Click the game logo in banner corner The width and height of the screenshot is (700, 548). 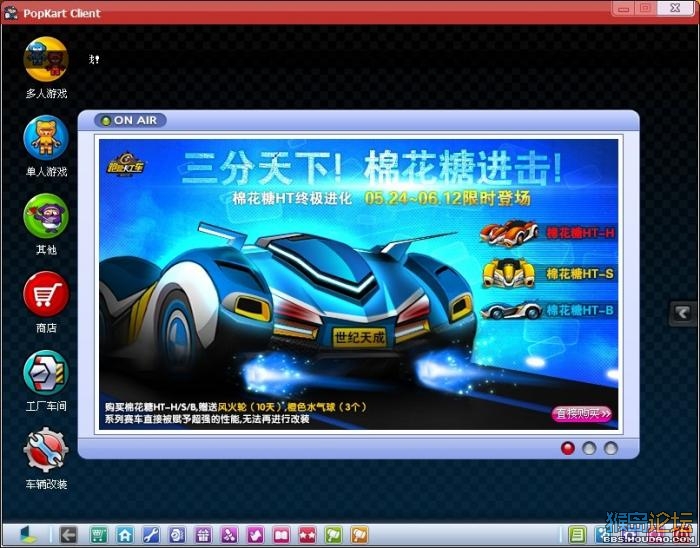125,164
